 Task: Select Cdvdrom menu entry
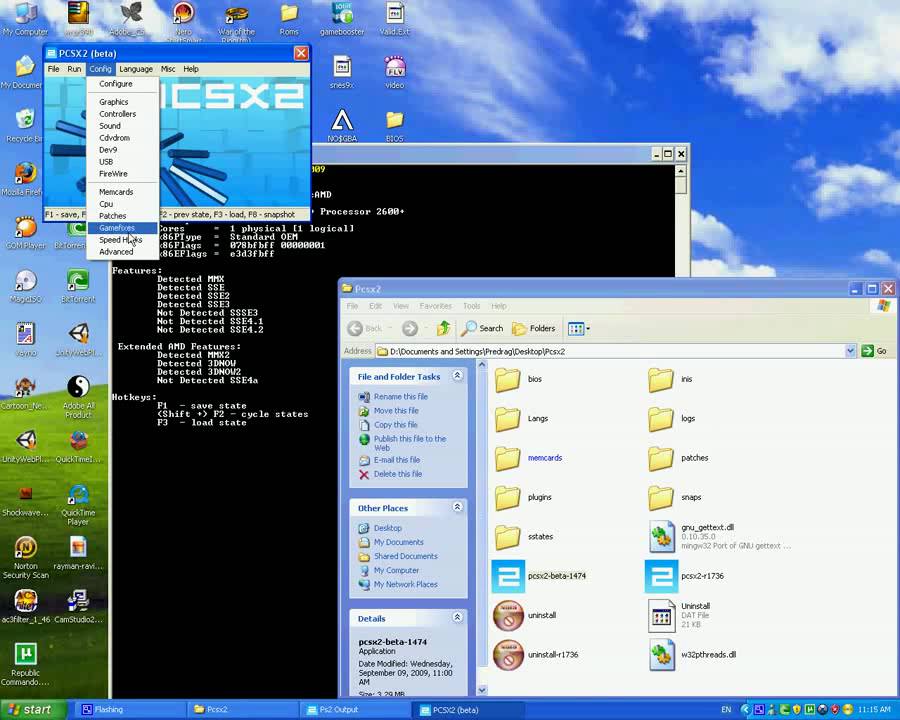click(114, 138)
